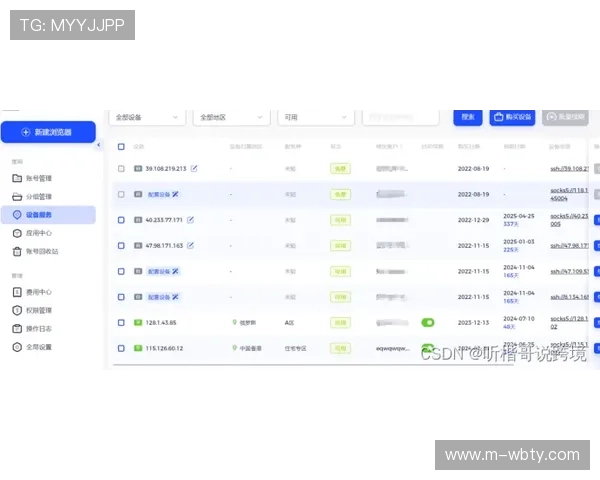Click the gear icon beside 全局设置
The image size is (600, 480).
tap(17, 347)
